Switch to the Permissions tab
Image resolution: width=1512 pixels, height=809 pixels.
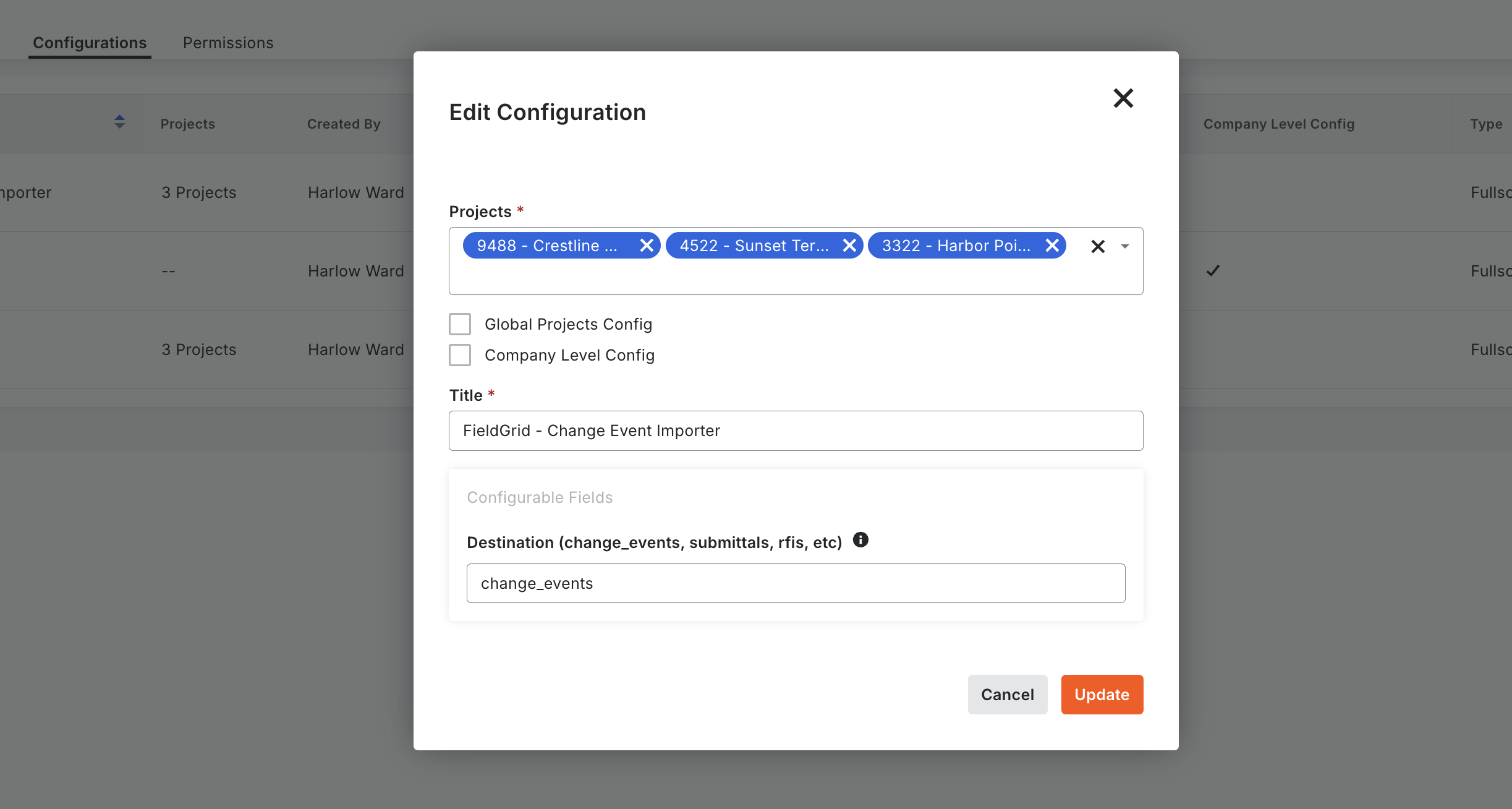click(x=227, y=43)
